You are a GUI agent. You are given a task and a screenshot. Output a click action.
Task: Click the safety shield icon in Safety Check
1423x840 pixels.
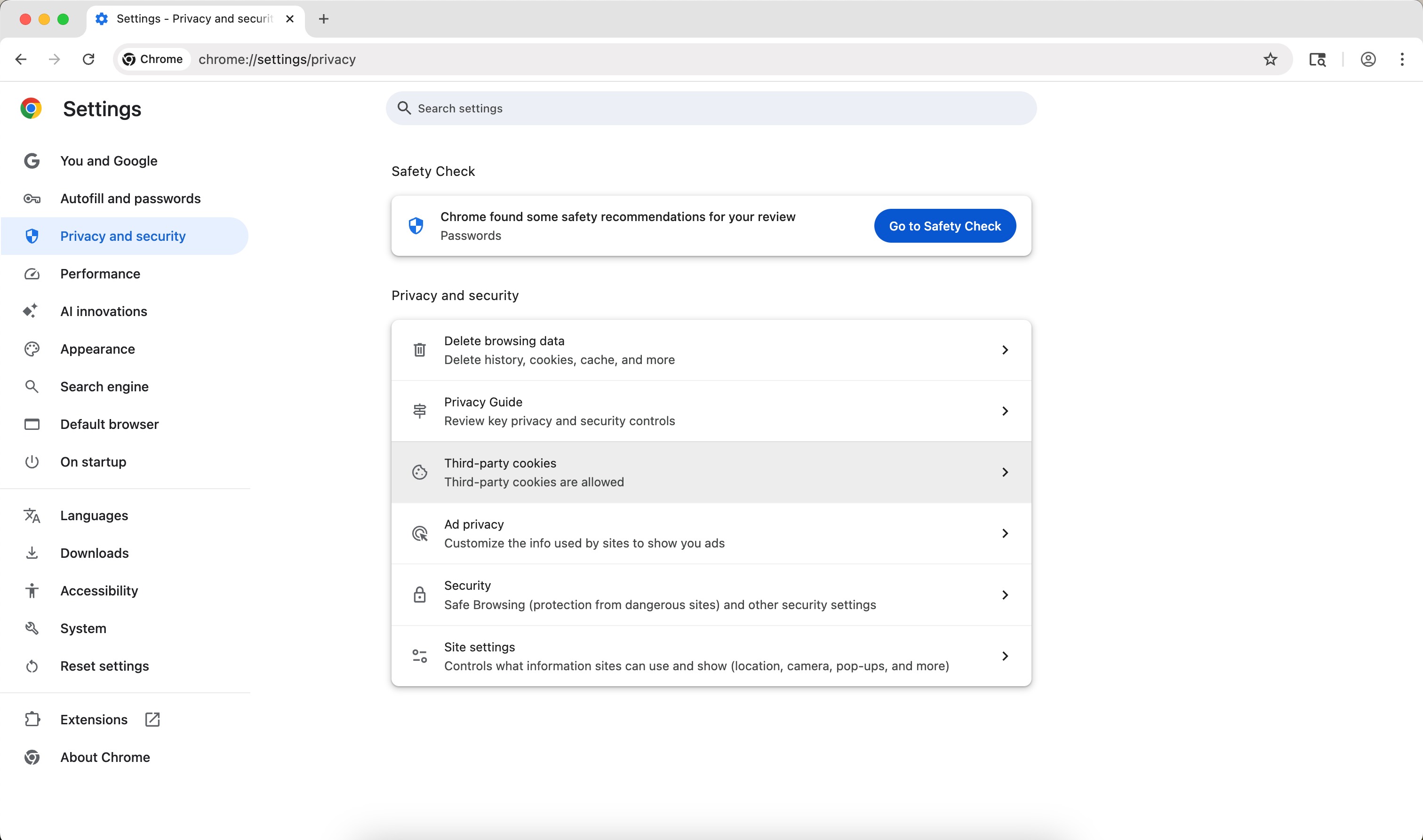tap(416, 226)
